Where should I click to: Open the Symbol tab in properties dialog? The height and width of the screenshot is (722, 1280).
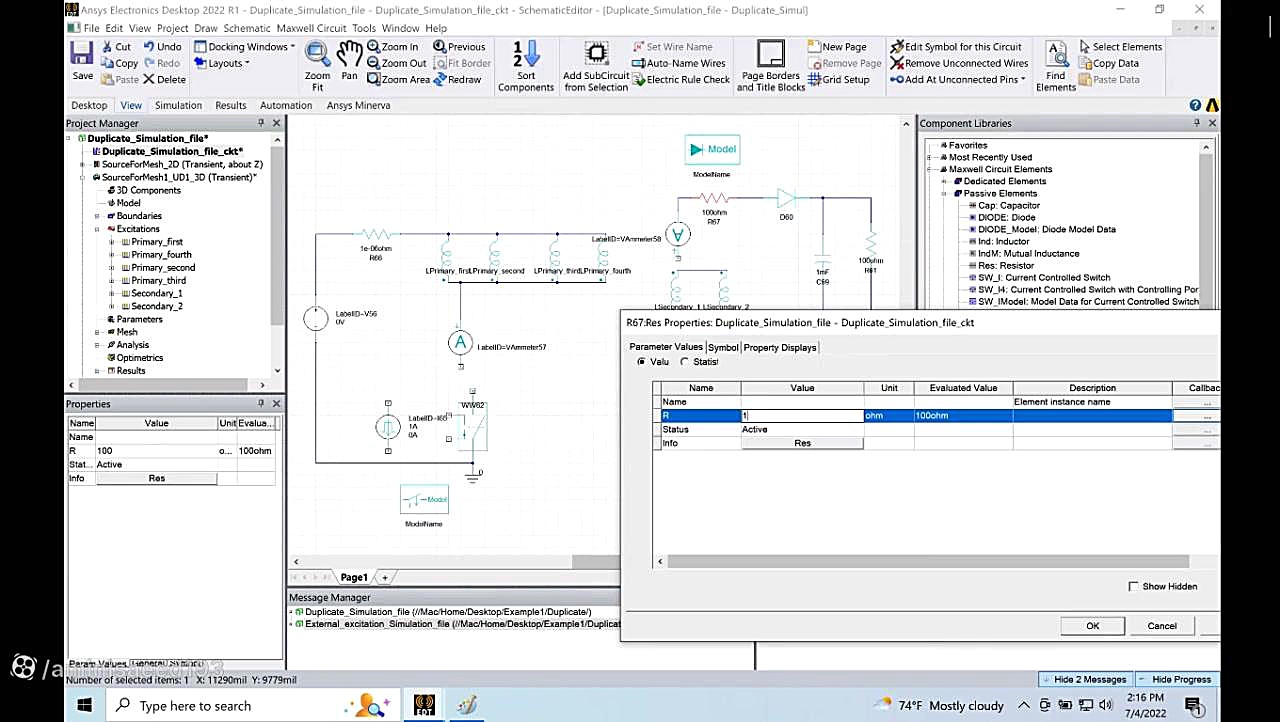[723, 347]
